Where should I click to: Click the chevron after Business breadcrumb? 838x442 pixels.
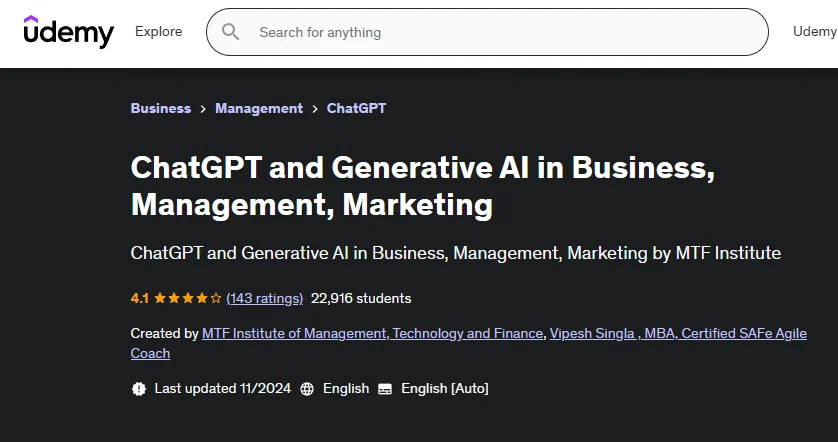tap(203, 109)
